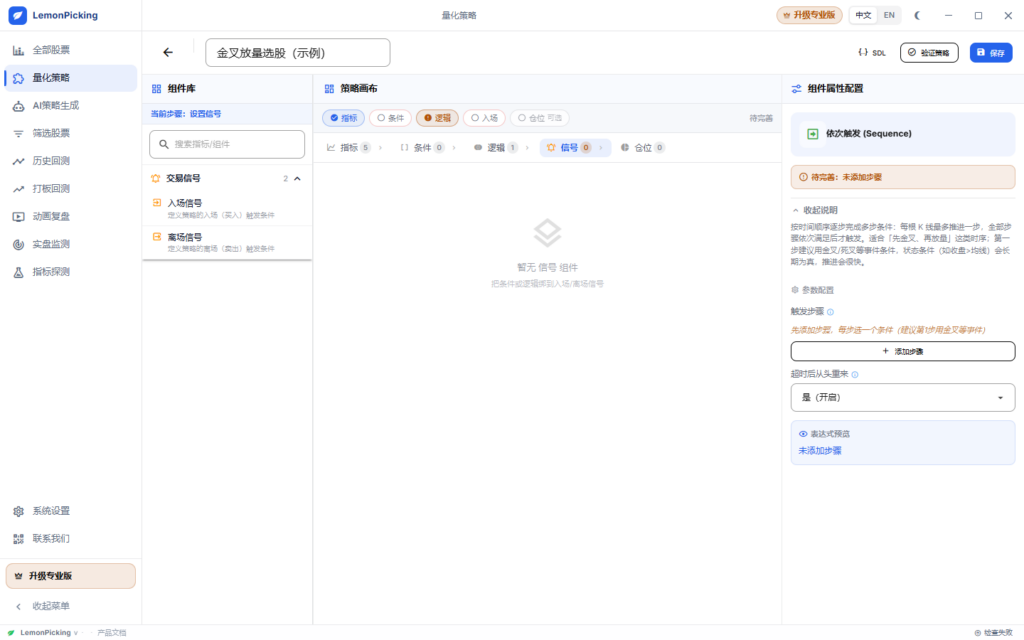The height and width of the screenshot is (640, 1024).
Task: Select the 离场信号 component
Action: [x=227, y=243]
